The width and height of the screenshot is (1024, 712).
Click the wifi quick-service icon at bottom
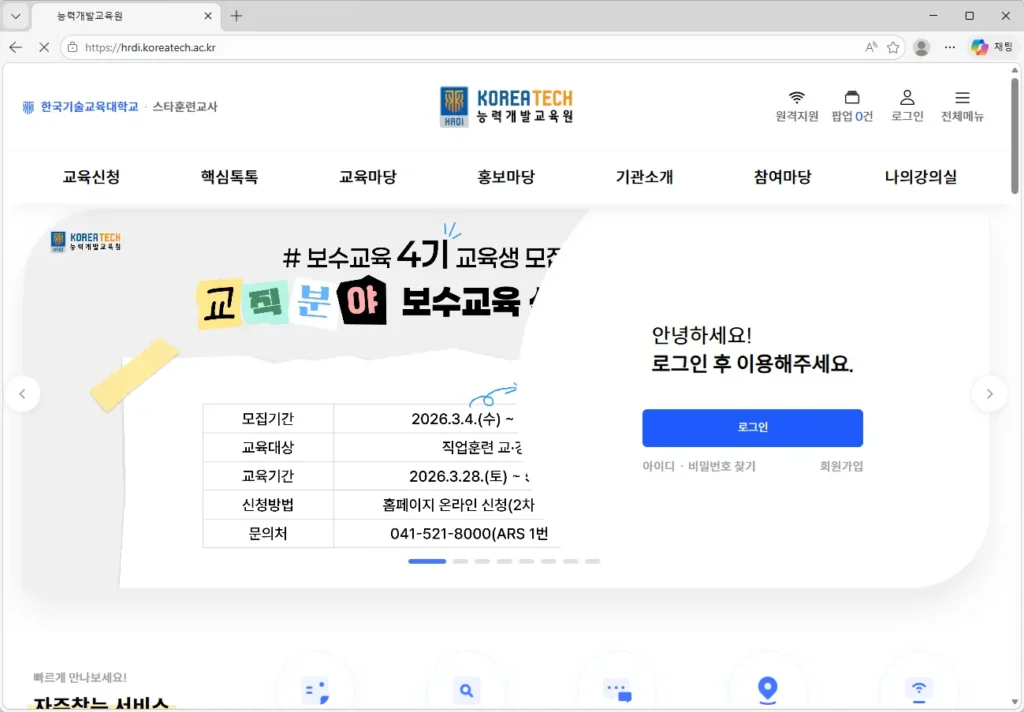(x=919, y=689)
